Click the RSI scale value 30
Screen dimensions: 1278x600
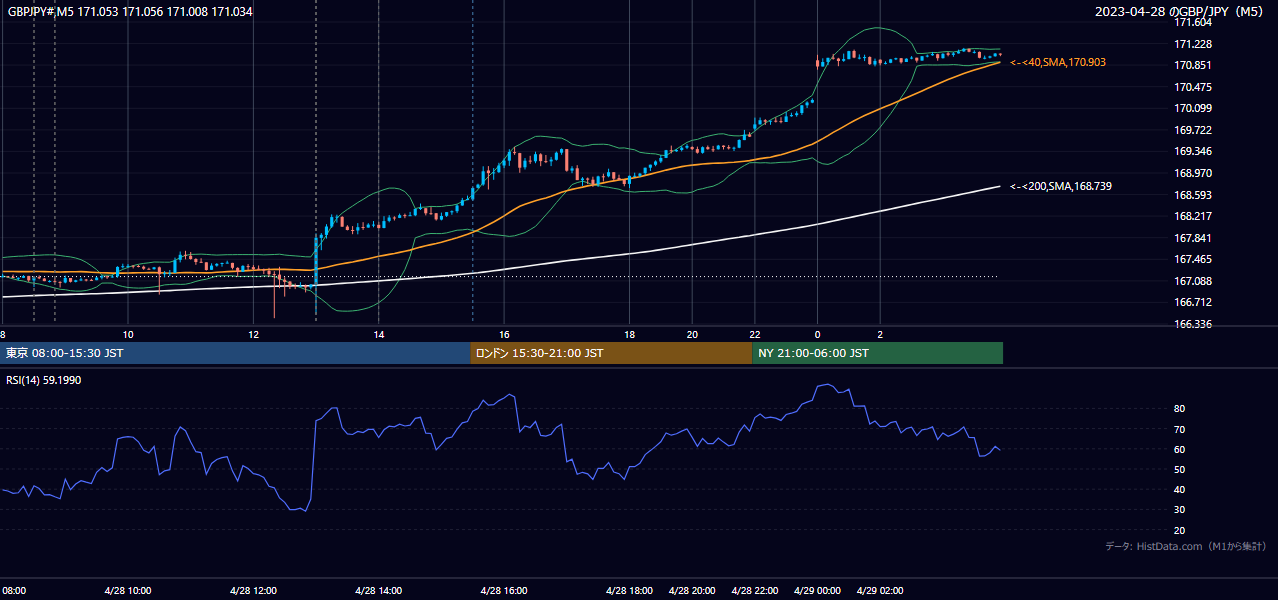[x=1179, y=510]
